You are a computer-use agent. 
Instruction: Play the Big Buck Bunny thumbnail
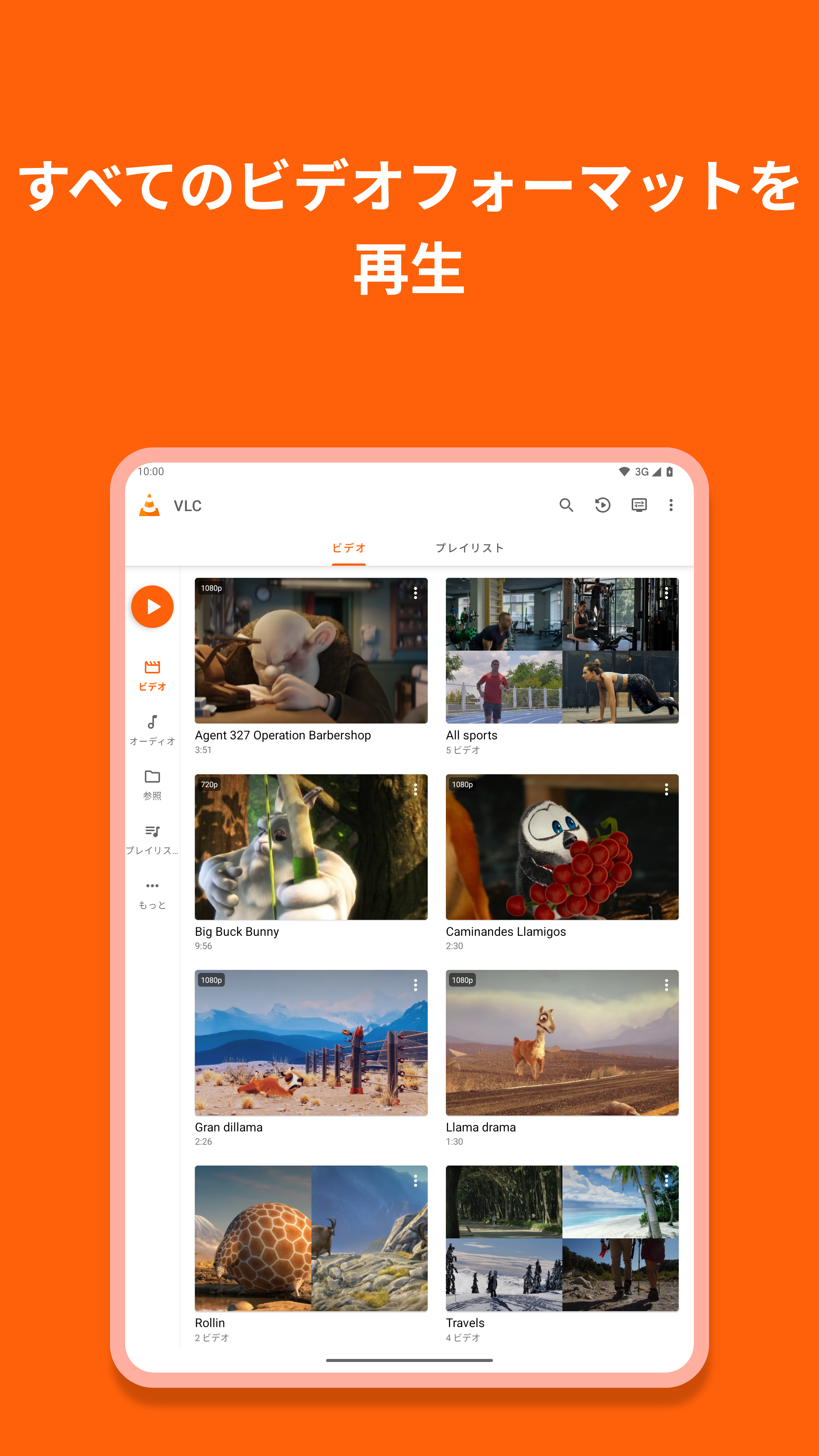311,847
